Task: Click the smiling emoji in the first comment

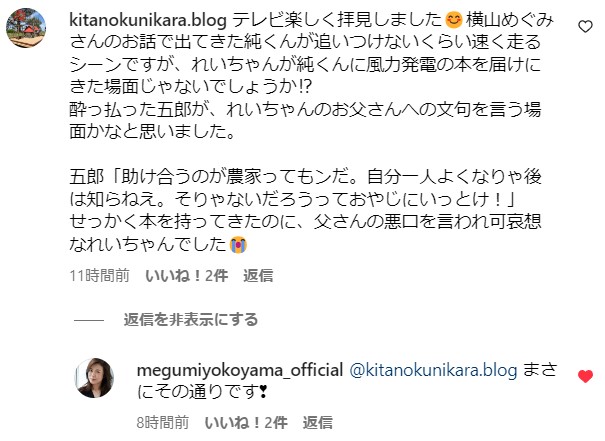Action: (x=454, y=20)
